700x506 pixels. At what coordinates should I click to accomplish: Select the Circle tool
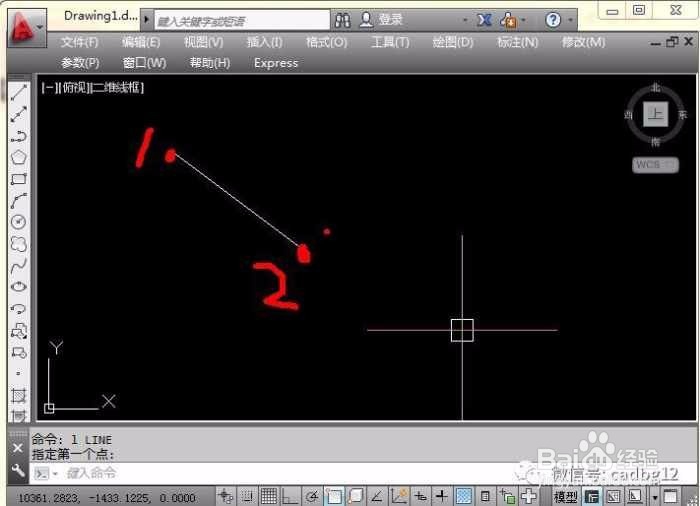(x=19, y=222)
